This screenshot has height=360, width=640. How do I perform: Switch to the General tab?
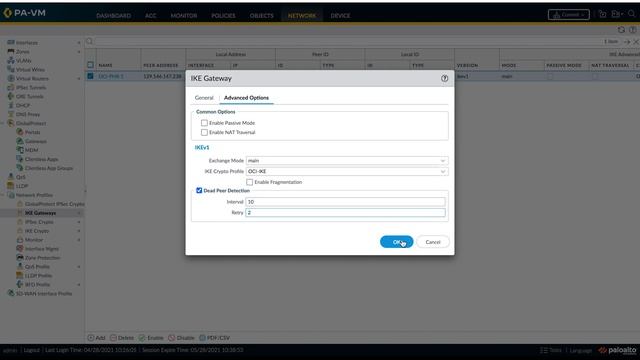204,98
